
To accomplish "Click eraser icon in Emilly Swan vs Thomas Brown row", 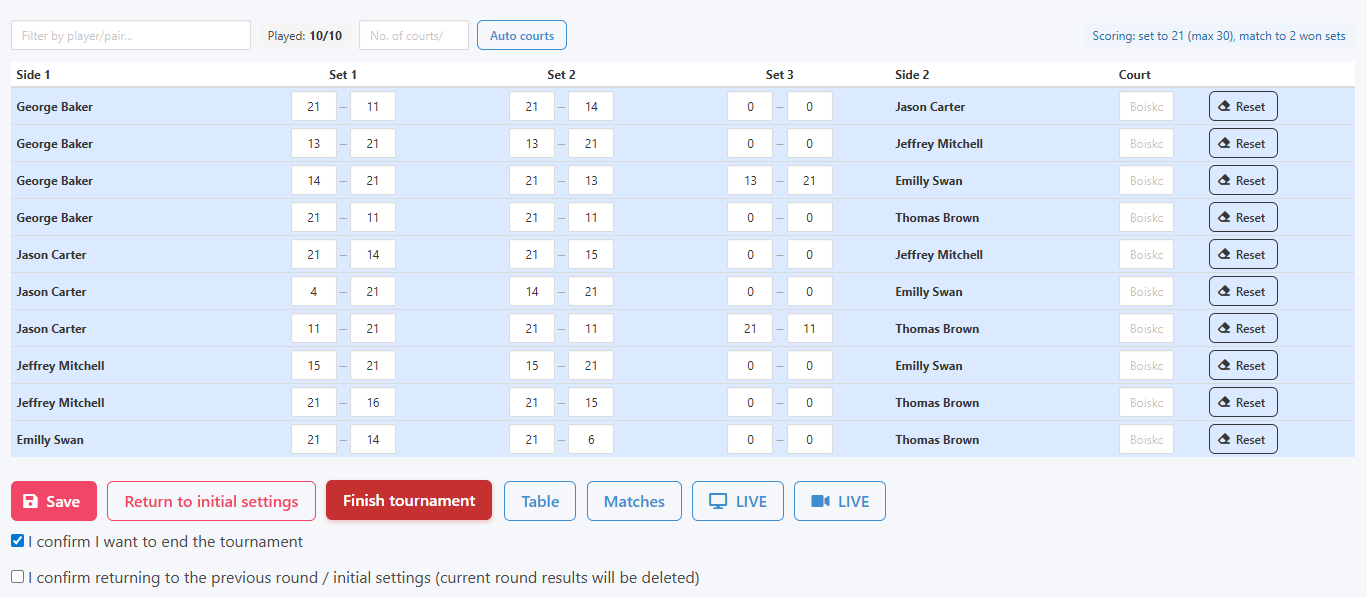I will [x=1225, y=440].
